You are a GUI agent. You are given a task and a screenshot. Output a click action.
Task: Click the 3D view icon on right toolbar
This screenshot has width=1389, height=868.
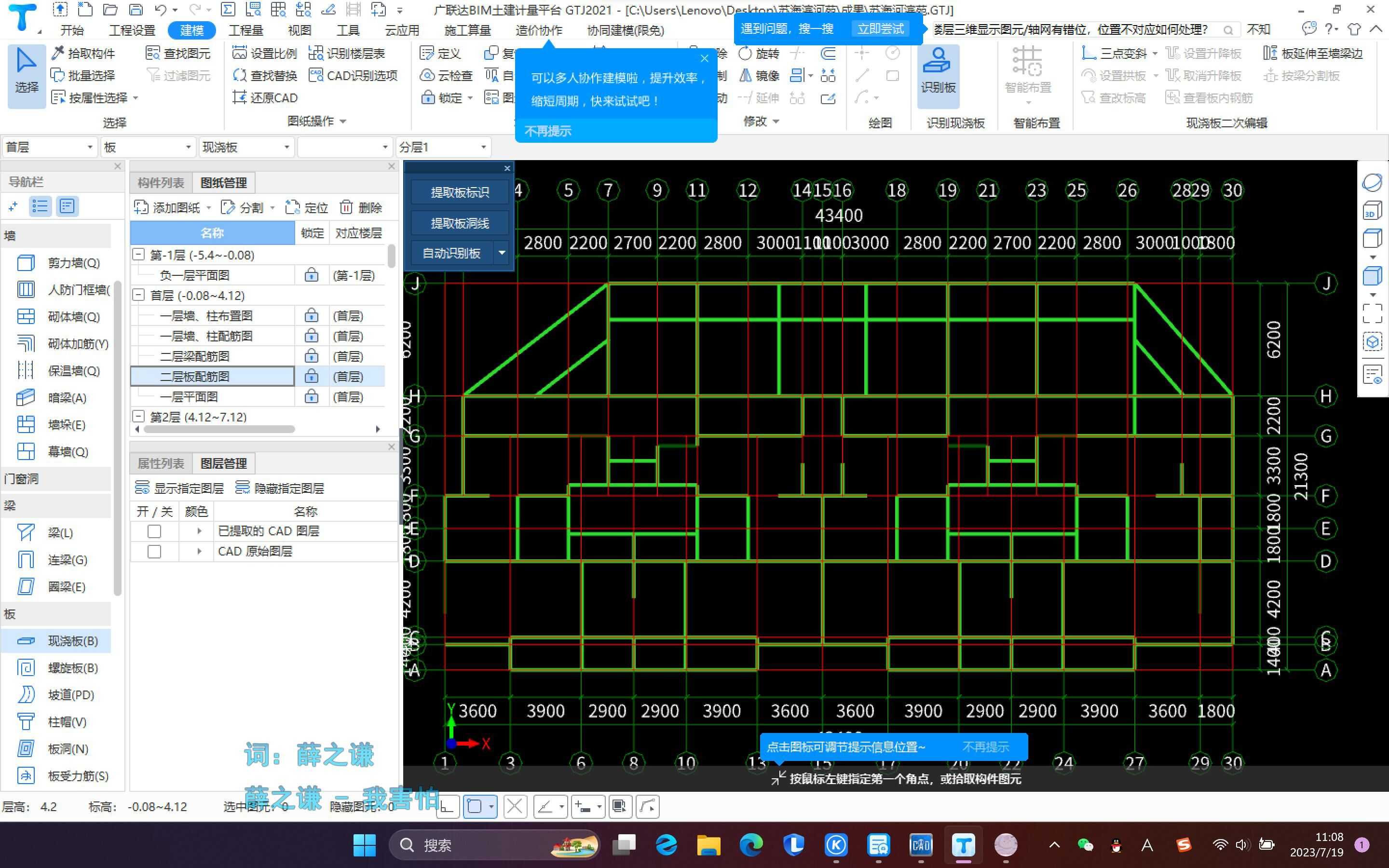[1372, 210]
